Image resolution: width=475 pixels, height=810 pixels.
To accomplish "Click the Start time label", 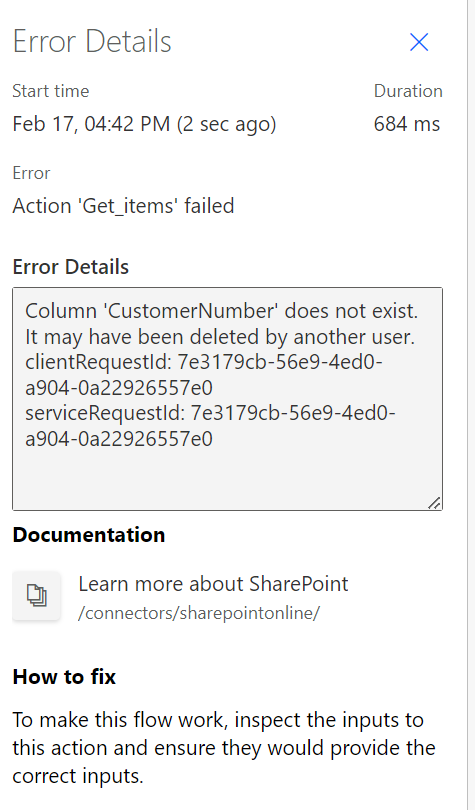I will pyautogui.click(x=51, y=91).
